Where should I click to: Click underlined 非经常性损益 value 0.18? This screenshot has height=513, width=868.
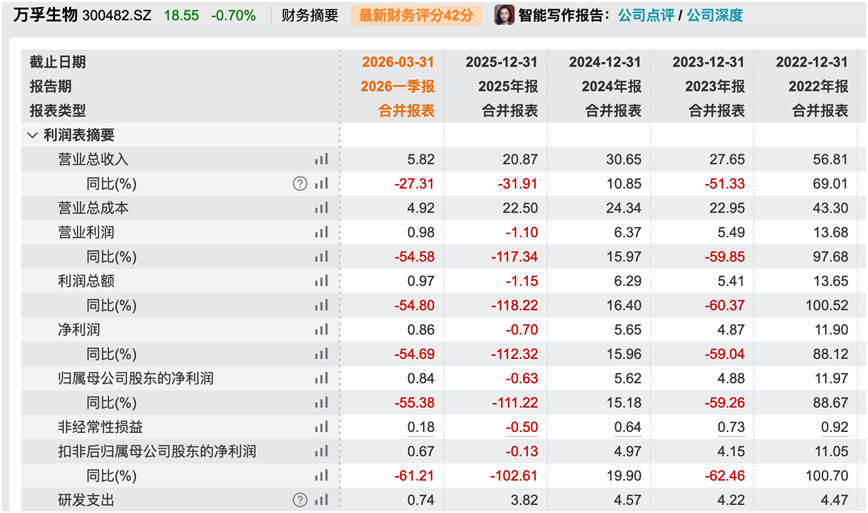421,427
